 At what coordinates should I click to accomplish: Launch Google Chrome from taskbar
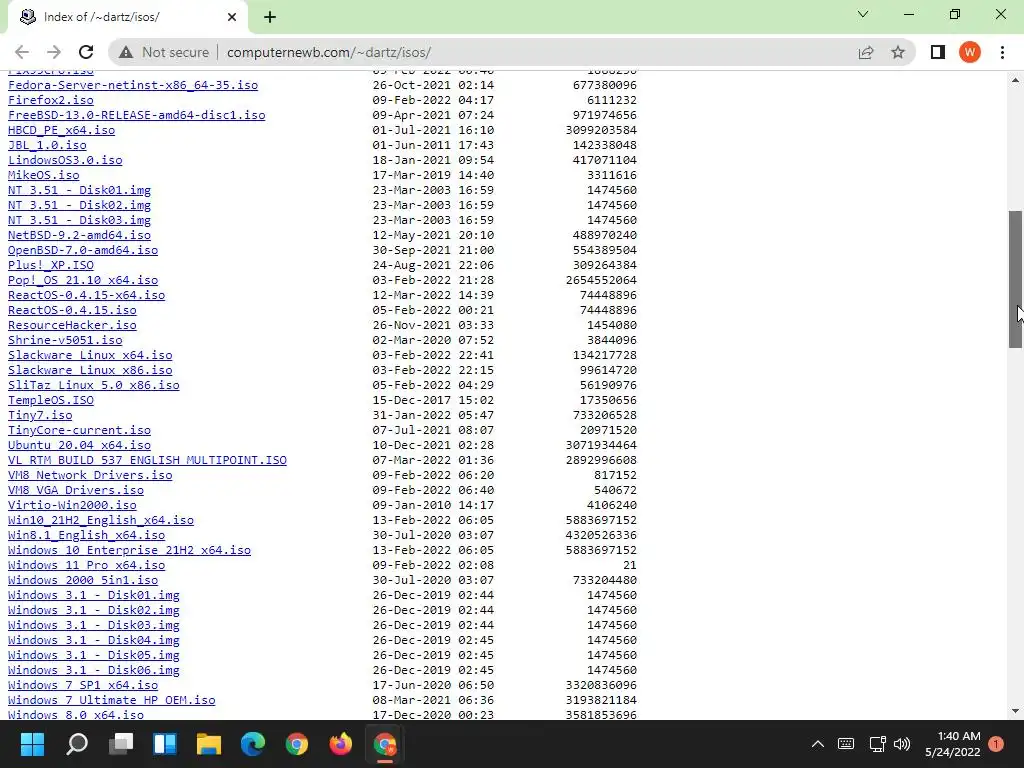[296, 744]
